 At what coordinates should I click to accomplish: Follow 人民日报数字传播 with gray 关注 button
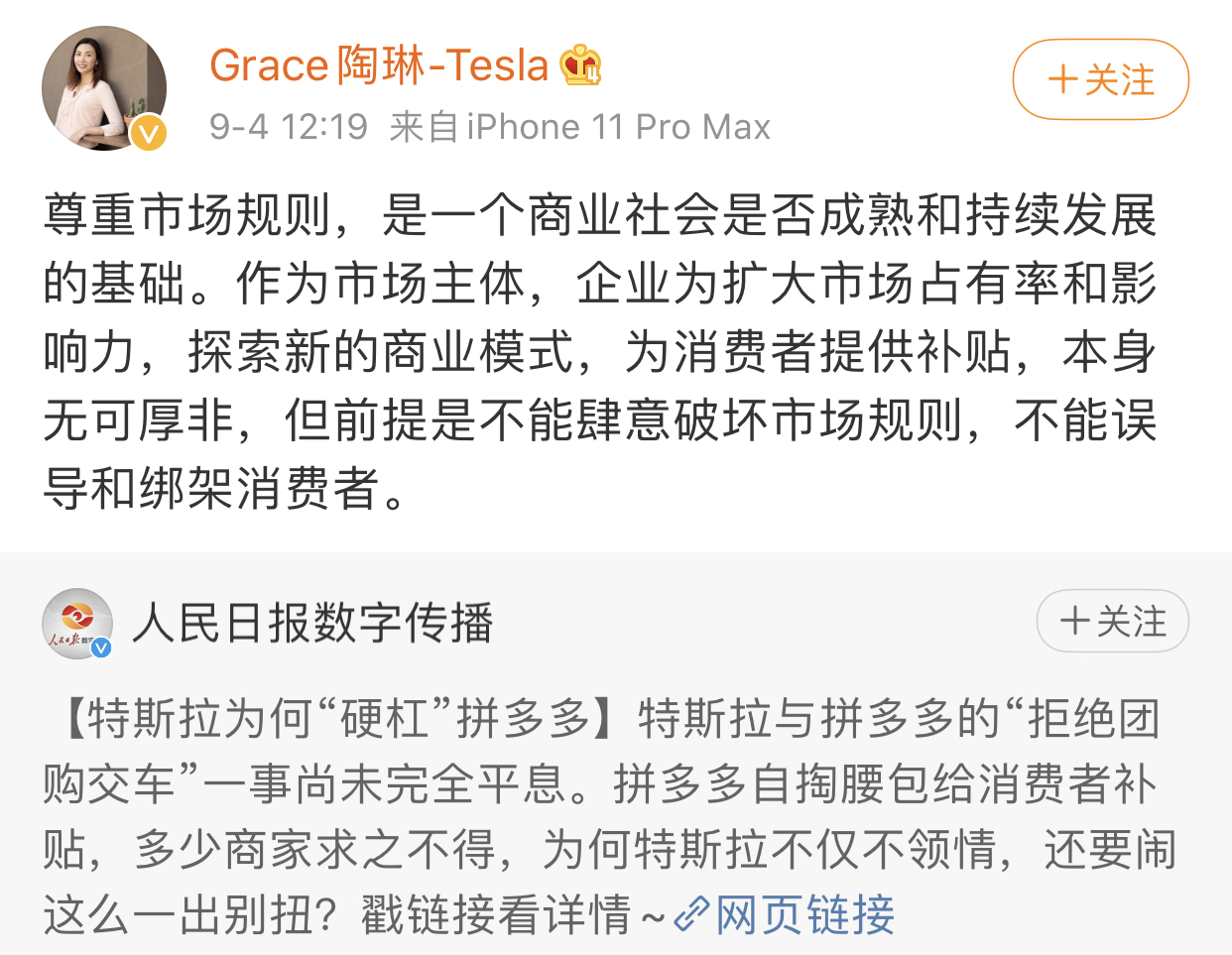pyautogui.click(x=1112, y=622)
